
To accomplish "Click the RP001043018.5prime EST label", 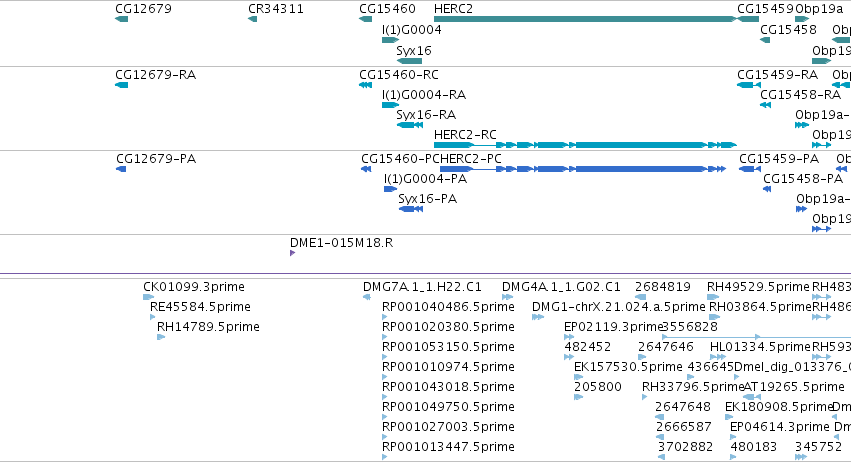I will (448, 388).
